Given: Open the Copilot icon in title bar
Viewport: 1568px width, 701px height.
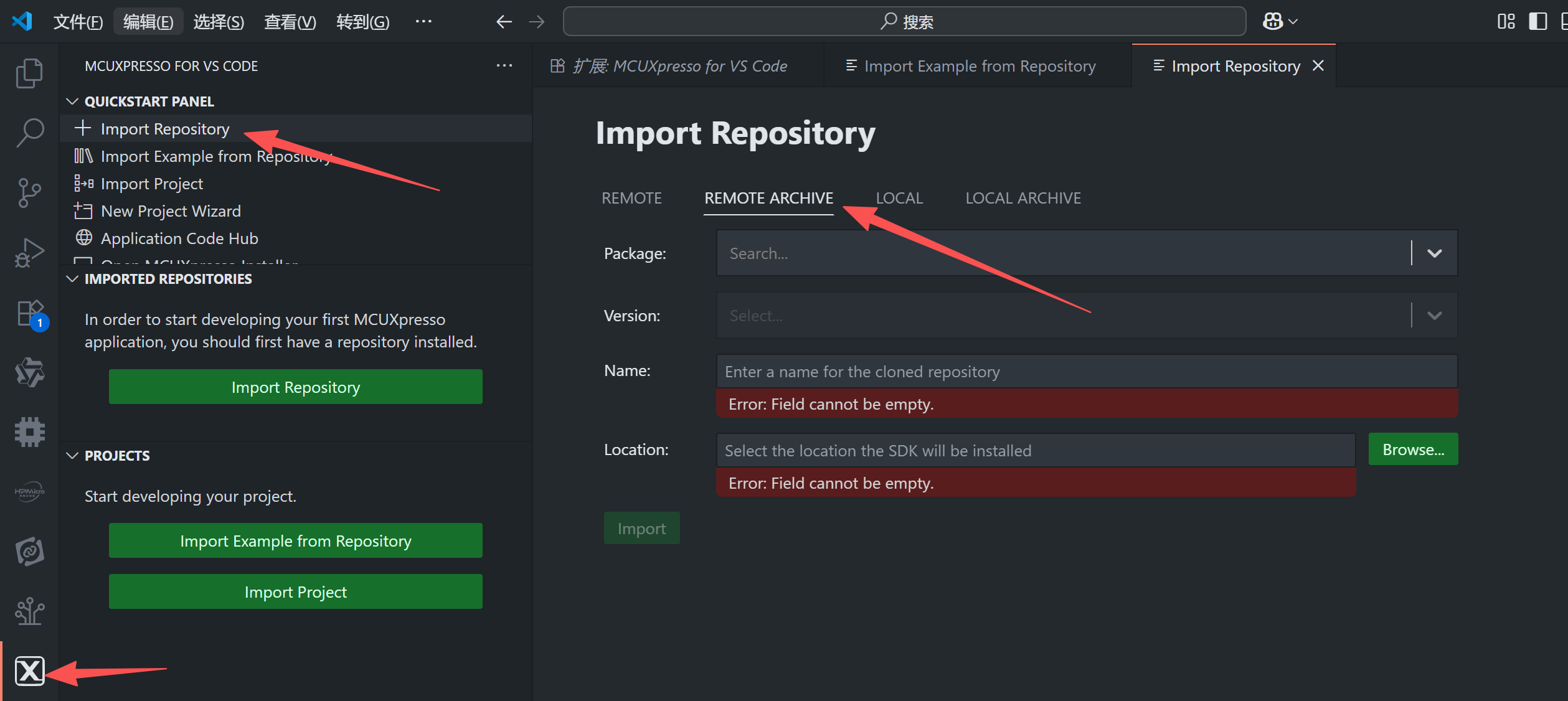Looking at the screenshot, I should click(x=1272, y=22).
